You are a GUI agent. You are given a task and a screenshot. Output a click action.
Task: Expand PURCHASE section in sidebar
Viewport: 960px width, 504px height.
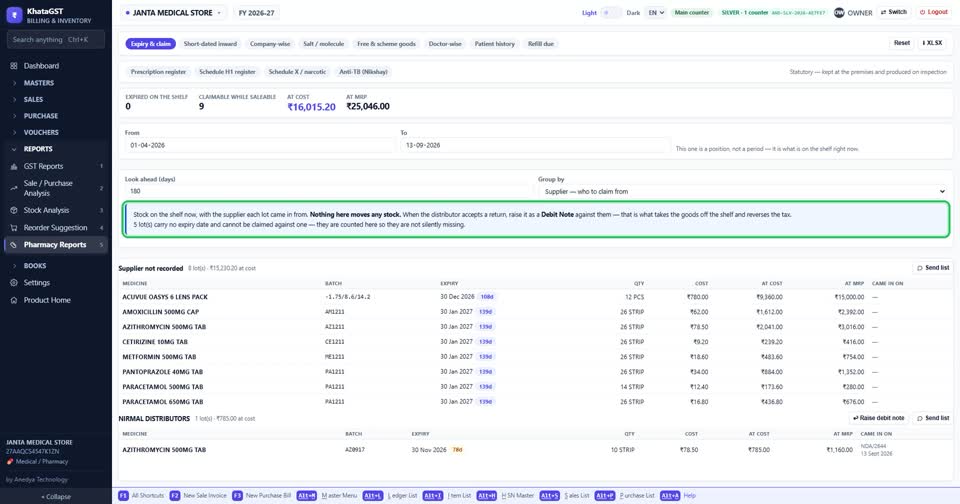point(55,116)
